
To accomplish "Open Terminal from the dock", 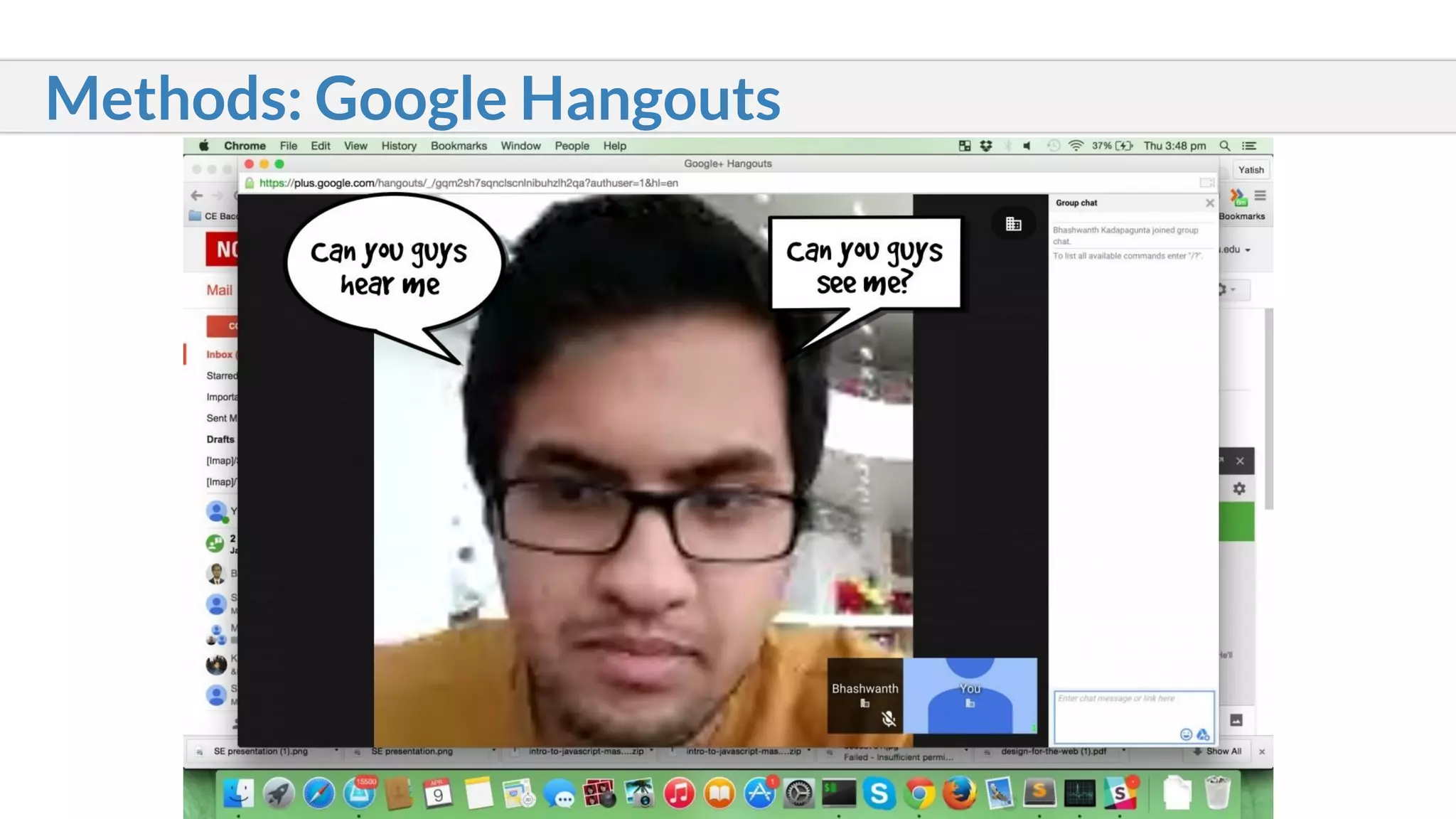I will pos(839,793).
